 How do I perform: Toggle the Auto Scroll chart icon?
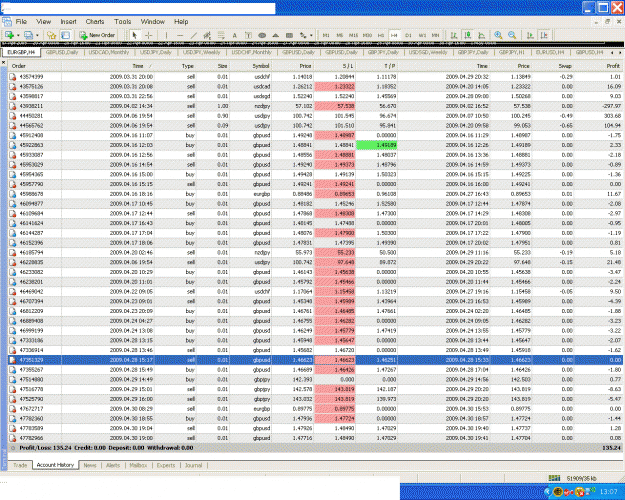pyautogui.click(x=530, y=35)
